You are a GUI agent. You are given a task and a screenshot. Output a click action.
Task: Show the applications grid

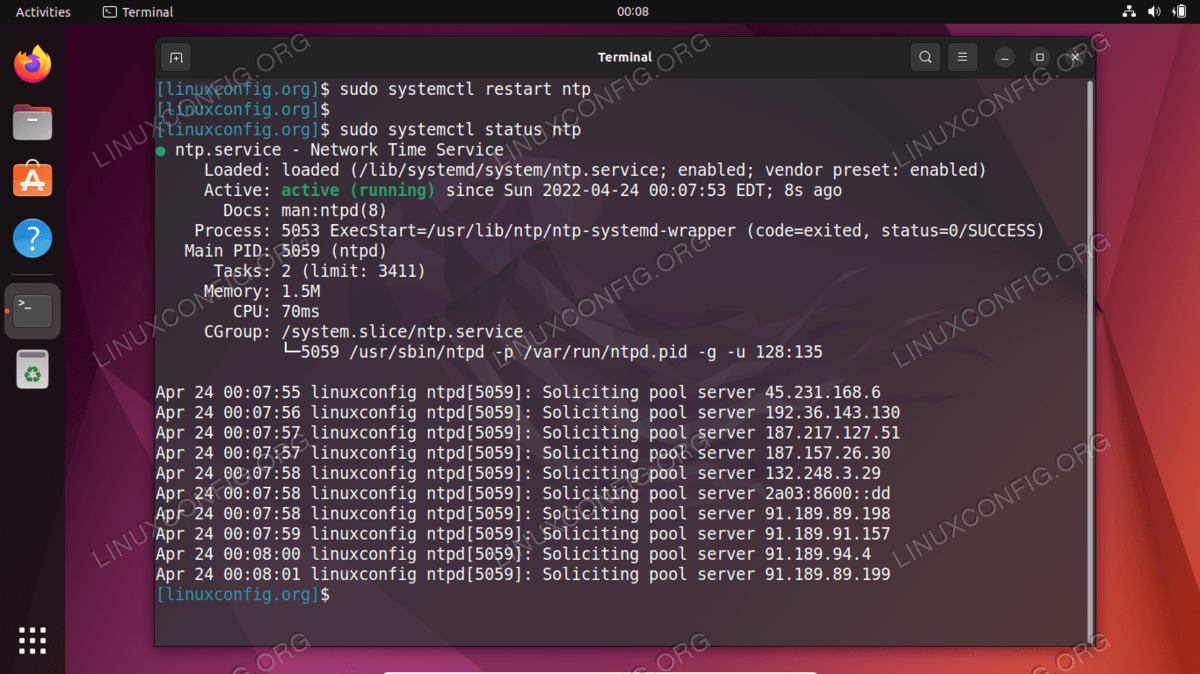tap(32, 640)
